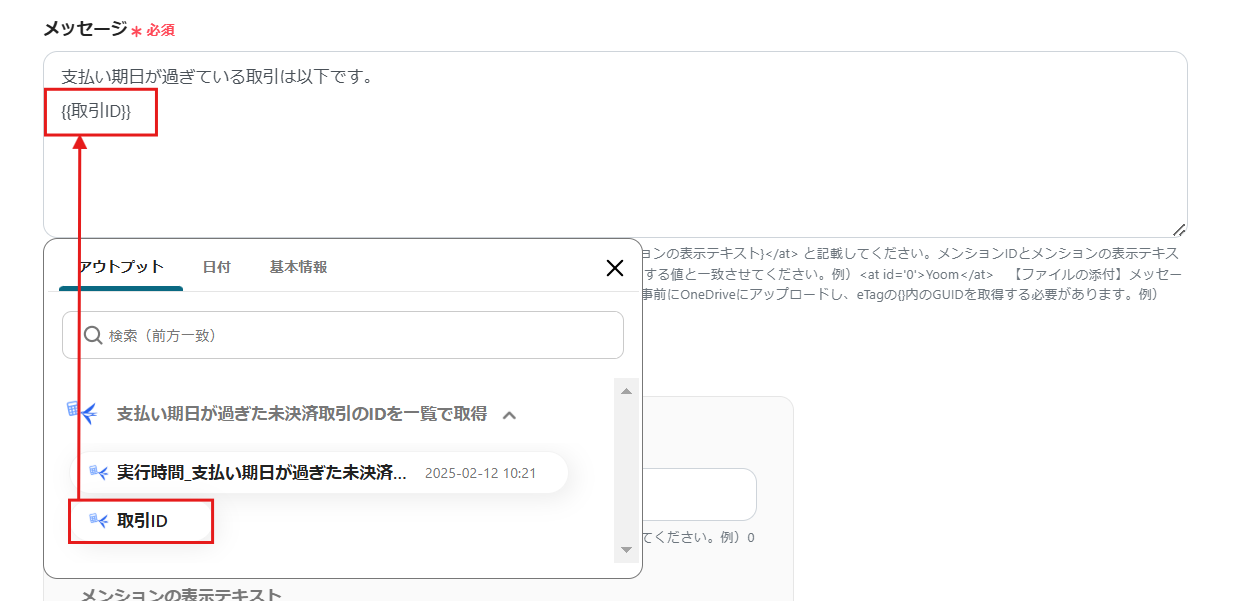Image resolution: width=1257 pixels, height=601 pixels.
Task: Collapse the 支払い期日が過ぎた未決済取引 section
Action: (x=509, y=414)
